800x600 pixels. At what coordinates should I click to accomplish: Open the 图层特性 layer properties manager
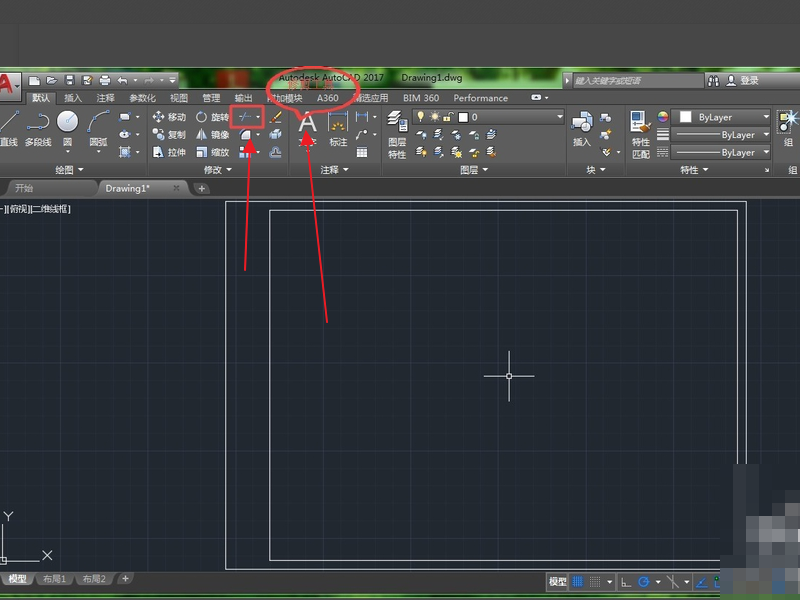(397, 134)
